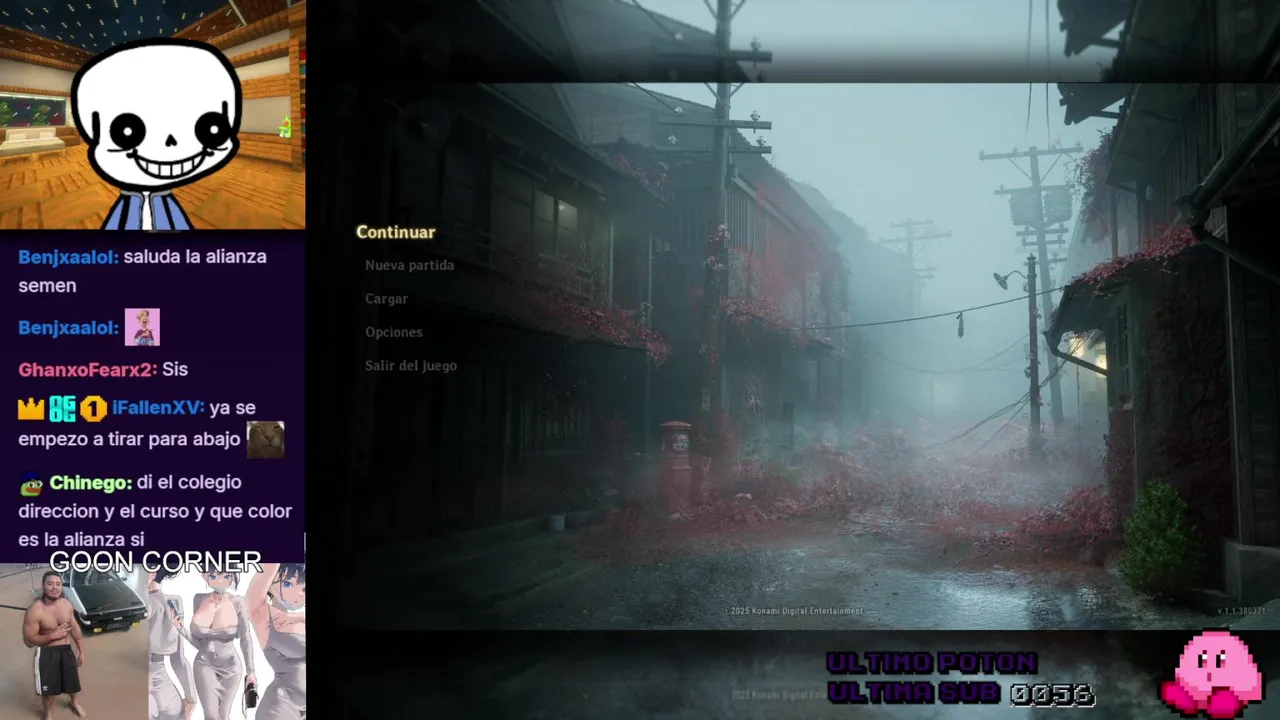Click the frog badge beside Chinego

point(31,484)
